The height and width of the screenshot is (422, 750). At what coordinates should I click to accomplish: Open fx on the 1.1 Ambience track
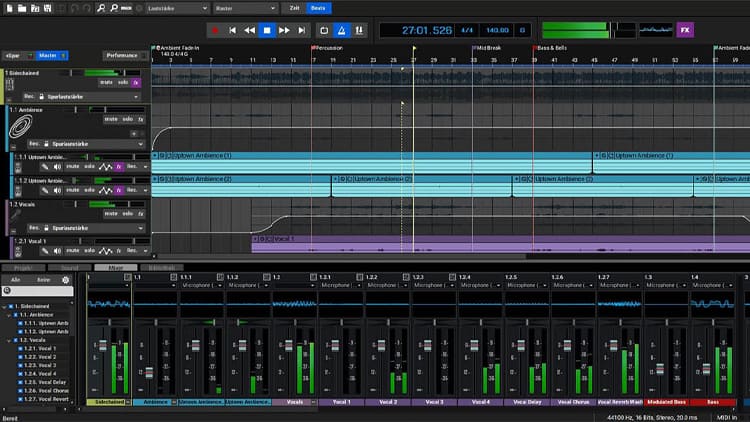click(141, 119)
